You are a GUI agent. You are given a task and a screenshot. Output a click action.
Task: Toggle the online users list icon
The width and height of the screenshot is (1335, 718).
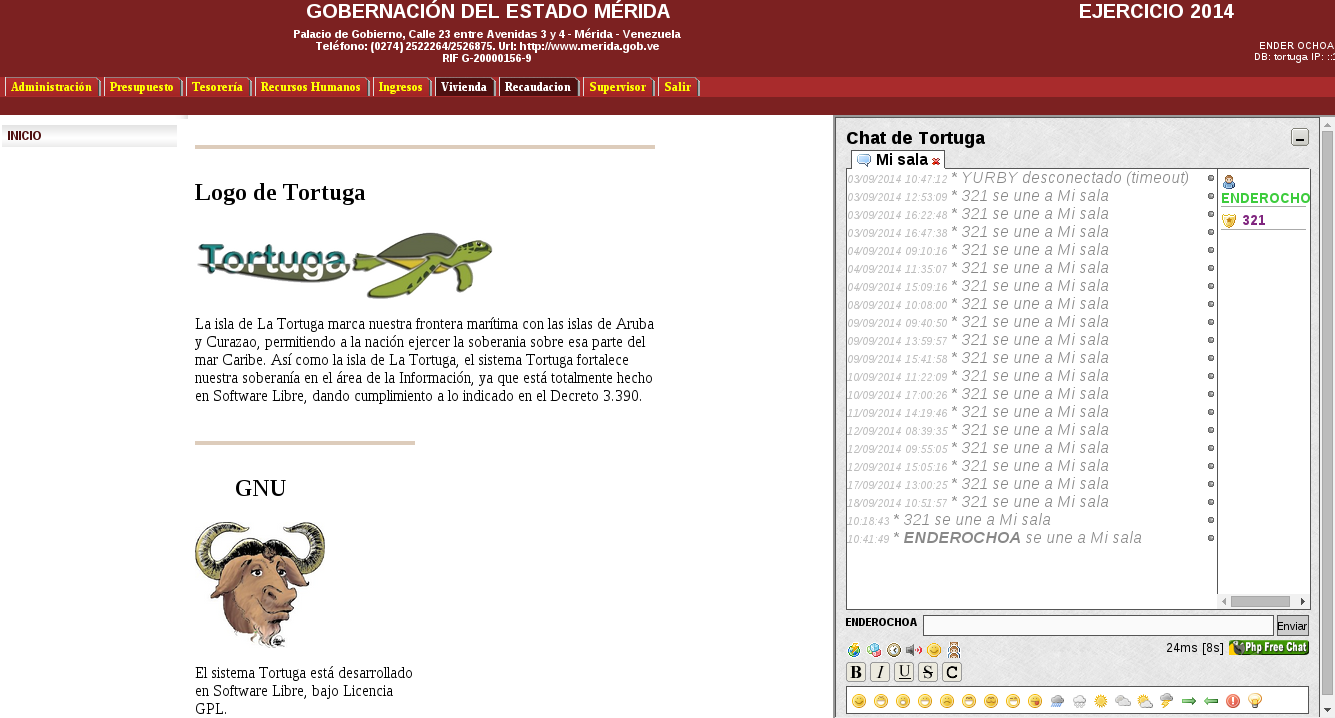954,650
